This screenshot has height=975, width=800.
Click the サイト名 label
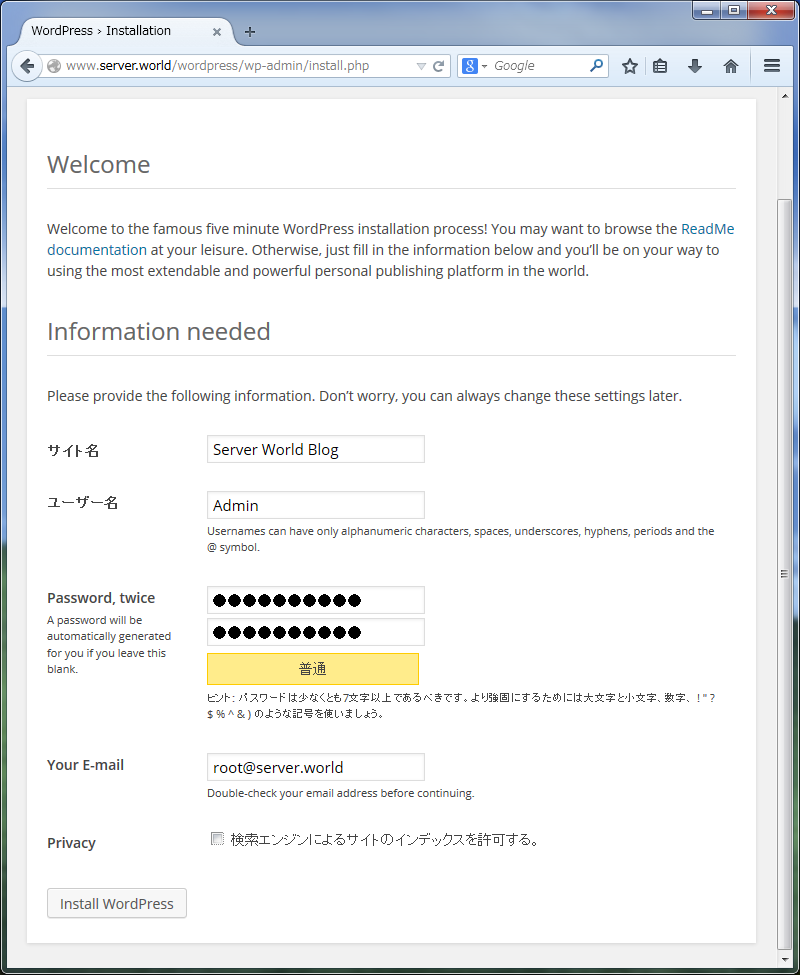pos(73,451)
